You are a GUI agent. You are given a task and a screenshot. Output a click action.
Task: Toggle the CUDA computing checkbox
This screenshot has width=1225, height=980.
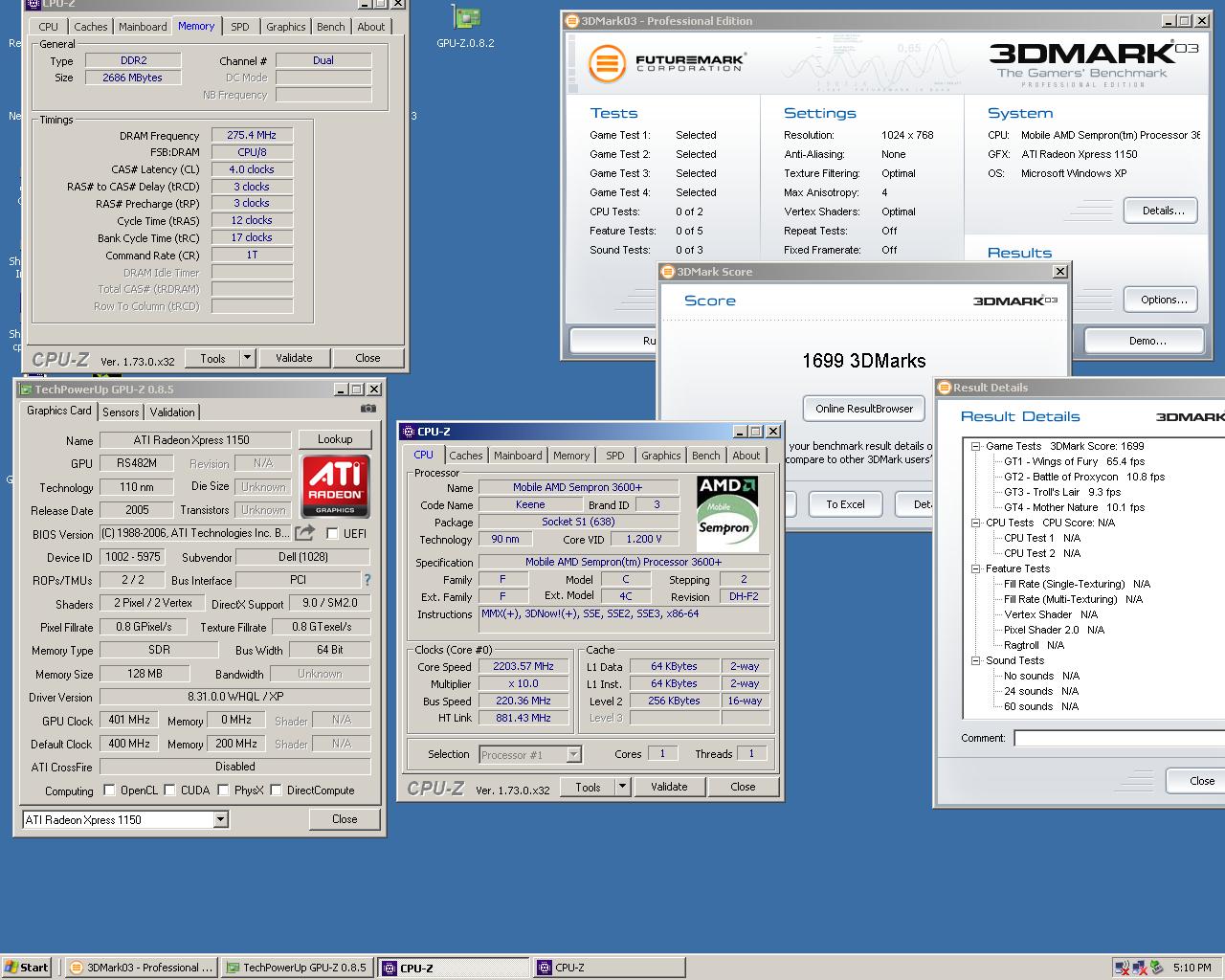coord(169,791)
